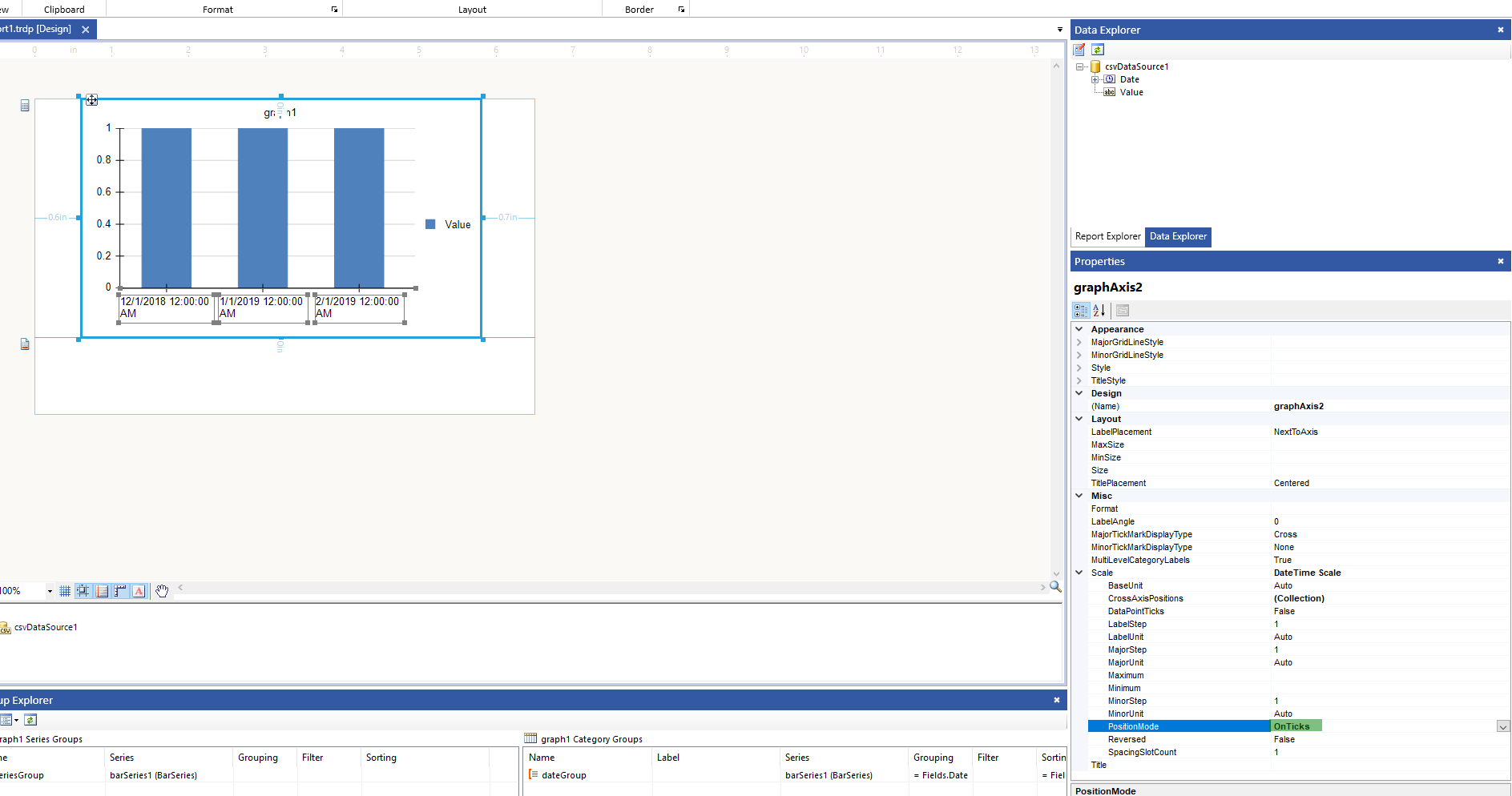
Task: Open the zoom level dropdown
Action: 50,591
